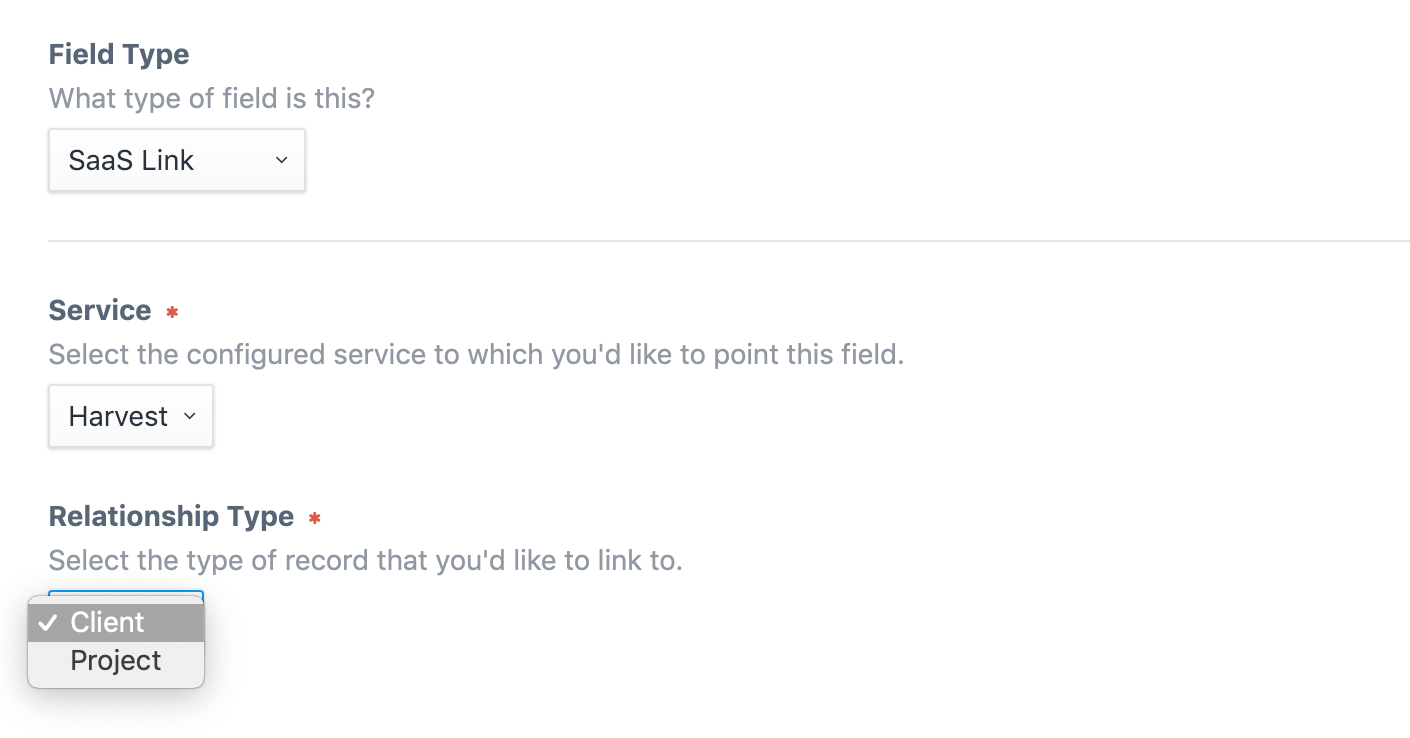Click the 'Select the type of record' help text
1410x738 pixels.
pyautogui.click(x=365, y=560)
